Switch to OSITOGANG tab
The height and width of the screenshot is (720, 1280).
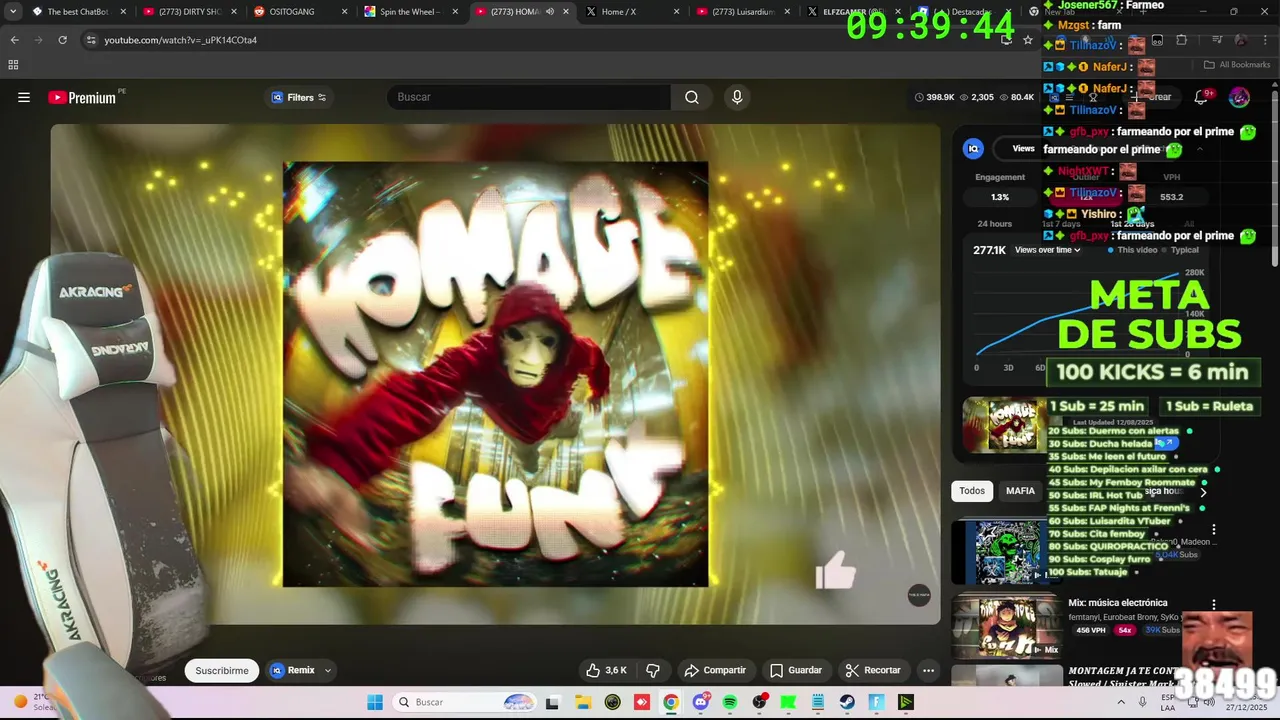(301, 12)
